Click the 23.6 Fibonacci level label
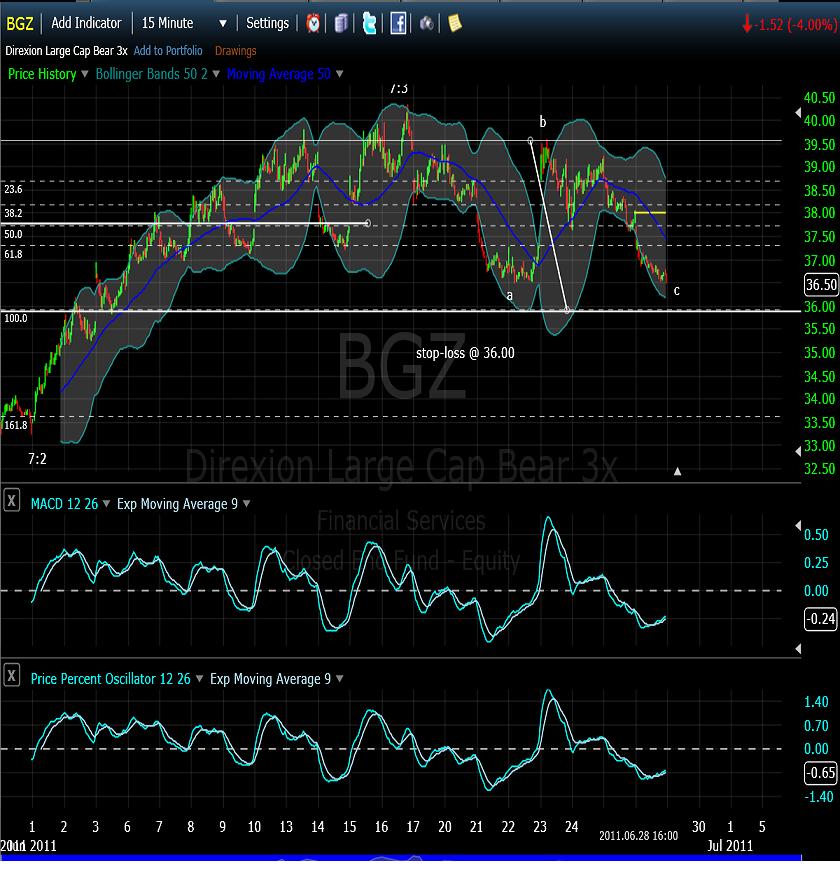 point(13,189)
